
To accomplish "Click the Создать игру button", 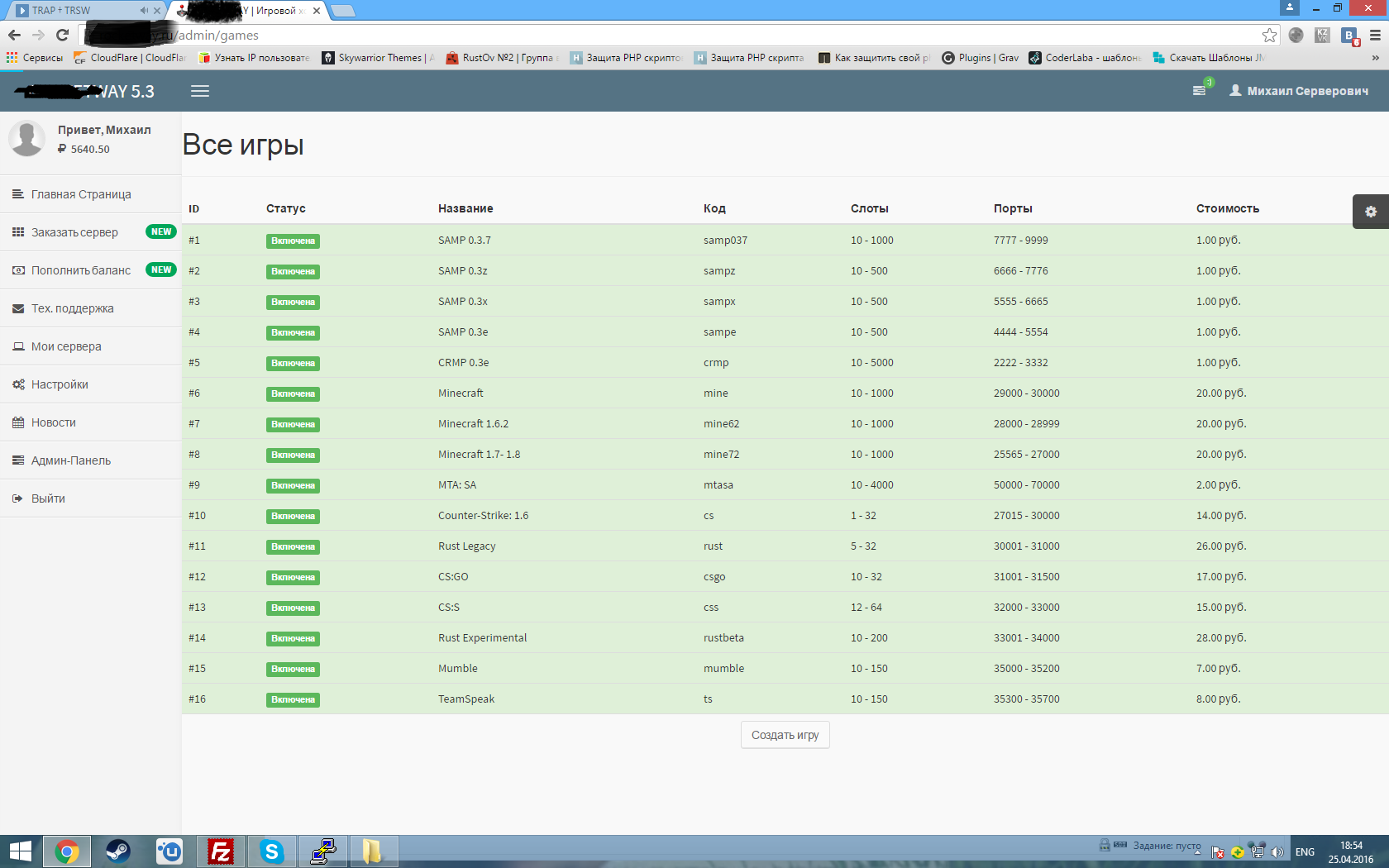I will coord(785,735).
